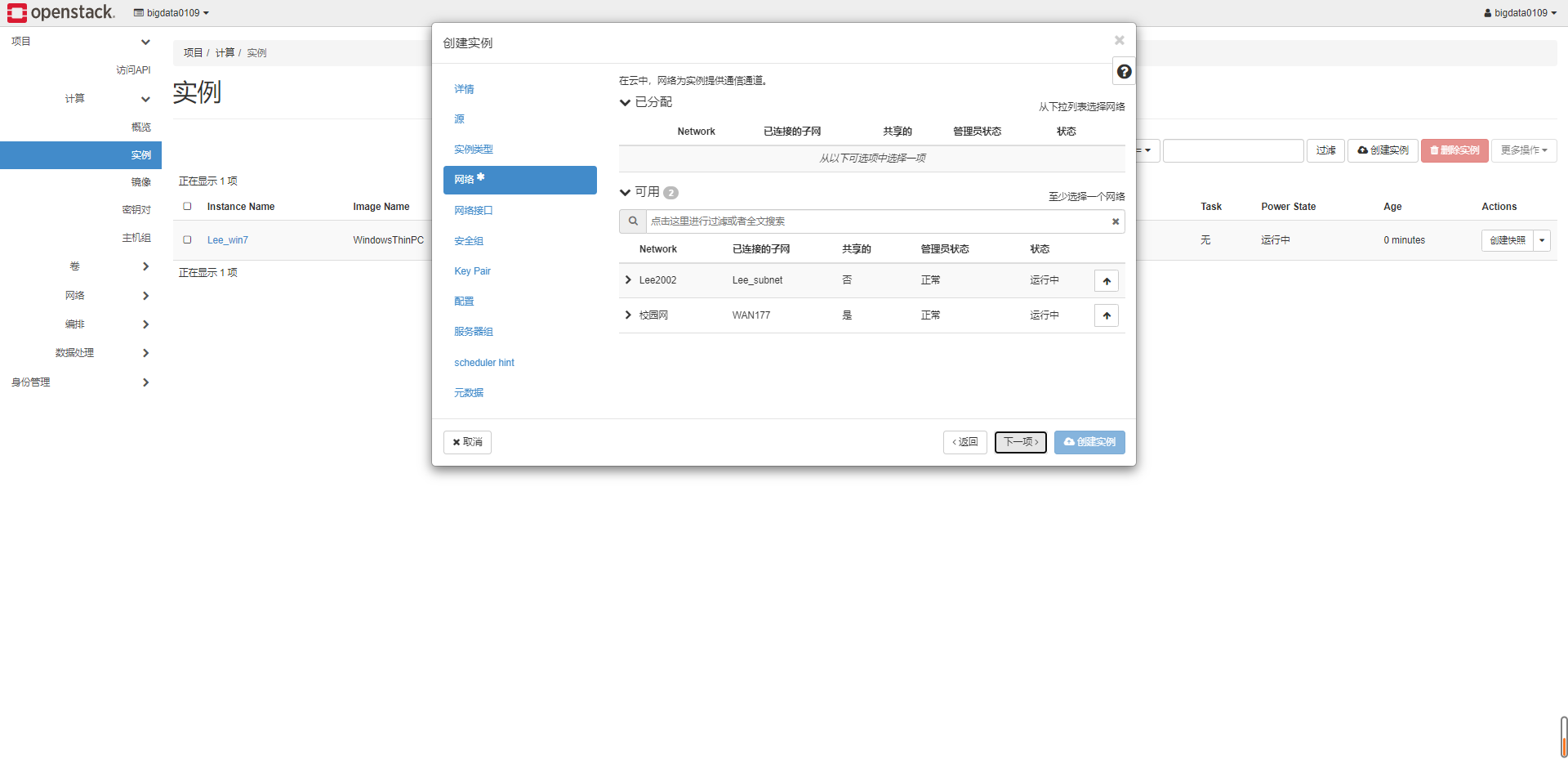1568x773 pixels.
Task: Collapse the 计算 sidebar section
Action: pyautogui.click(x=145, y=99)
